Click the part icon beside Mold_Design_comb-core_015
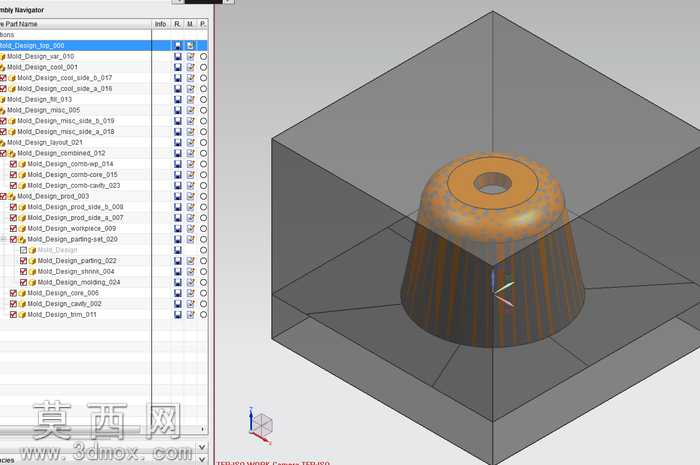 tap(22, 174)
